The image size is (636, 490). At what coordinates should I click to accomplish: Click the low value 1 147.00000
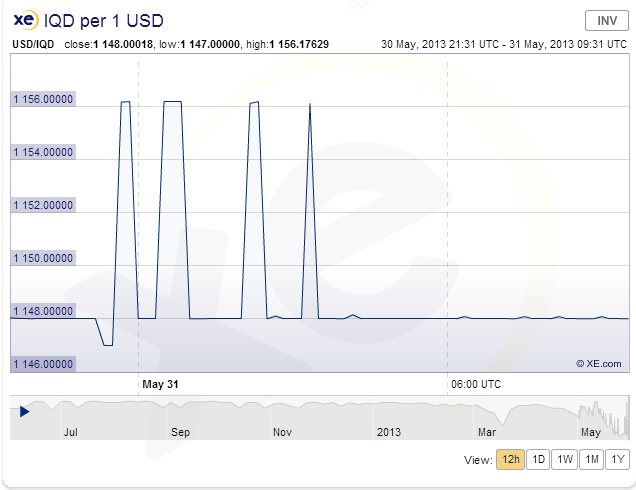[210, 44]
